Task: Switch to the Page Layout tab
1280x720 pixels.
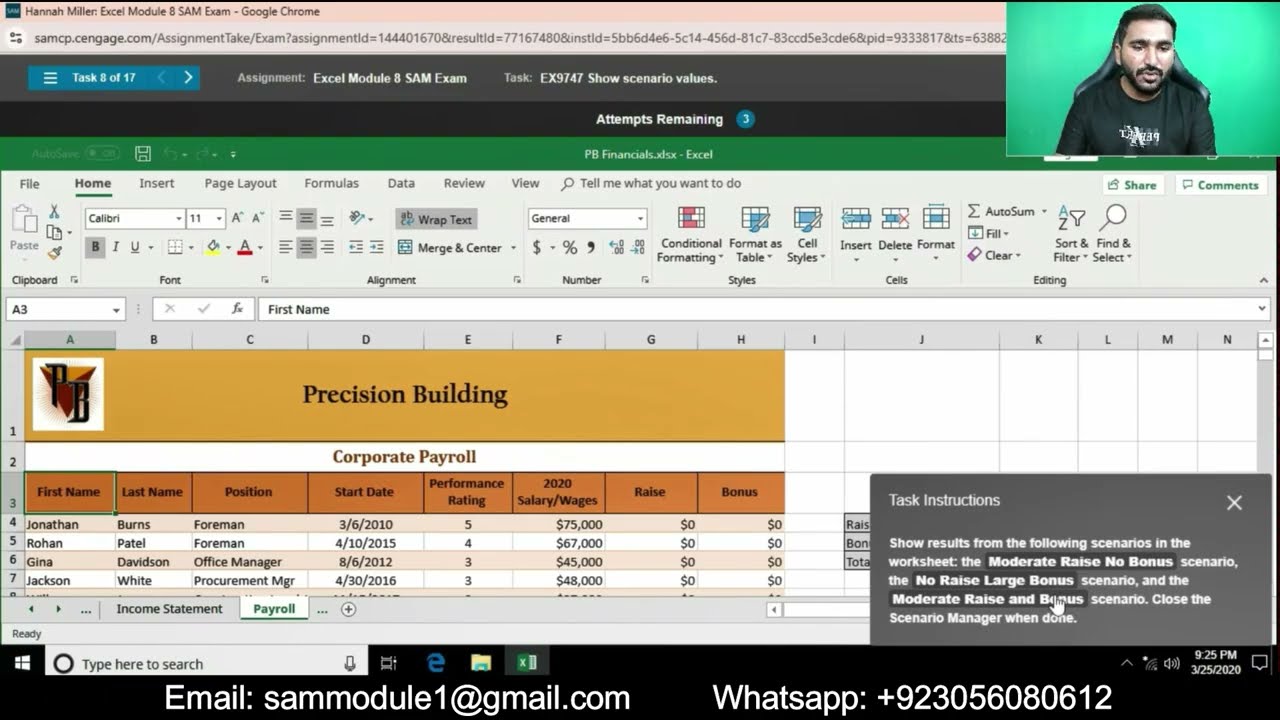Action: [240, 183]
